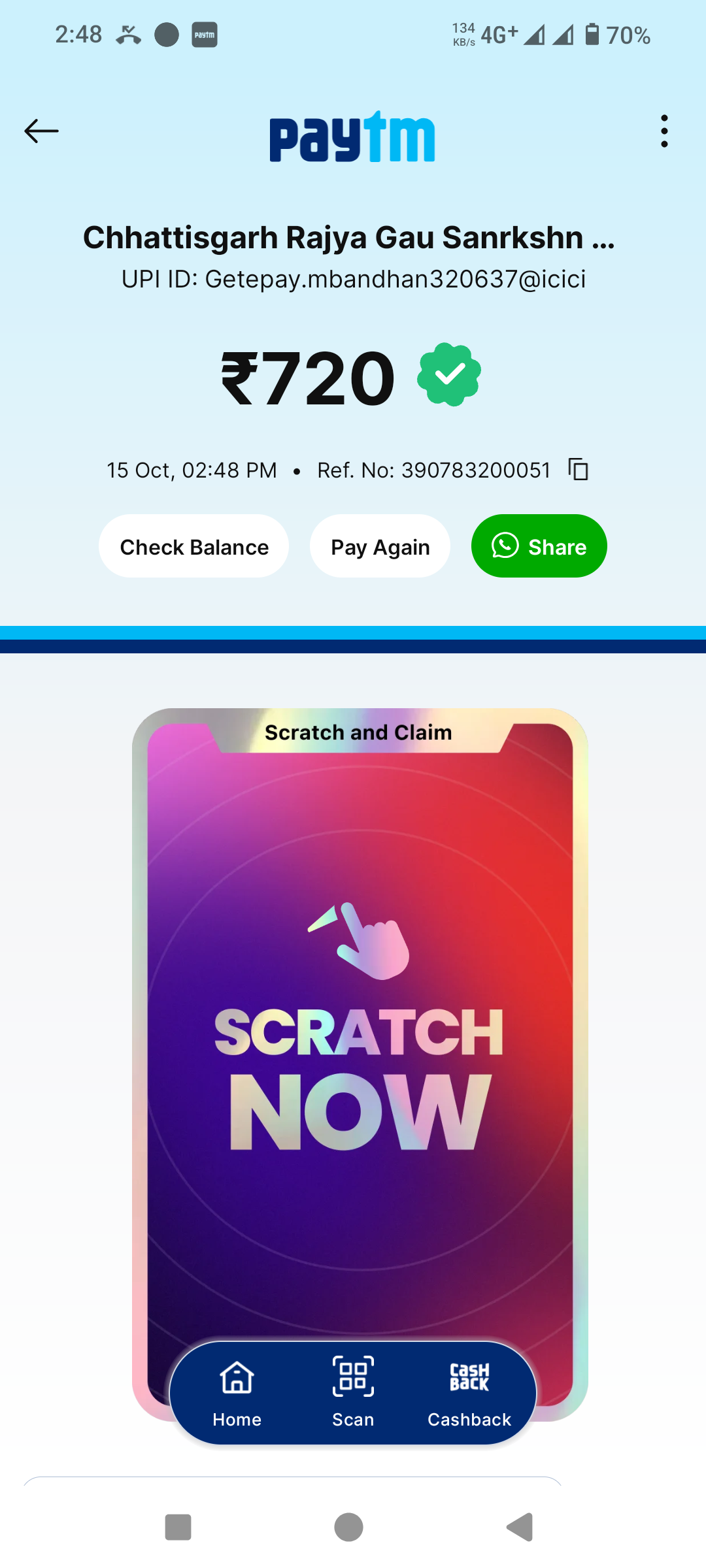Tap the Paytm logo at top
Screen dimensions: 706x1568
pos(352,137)
